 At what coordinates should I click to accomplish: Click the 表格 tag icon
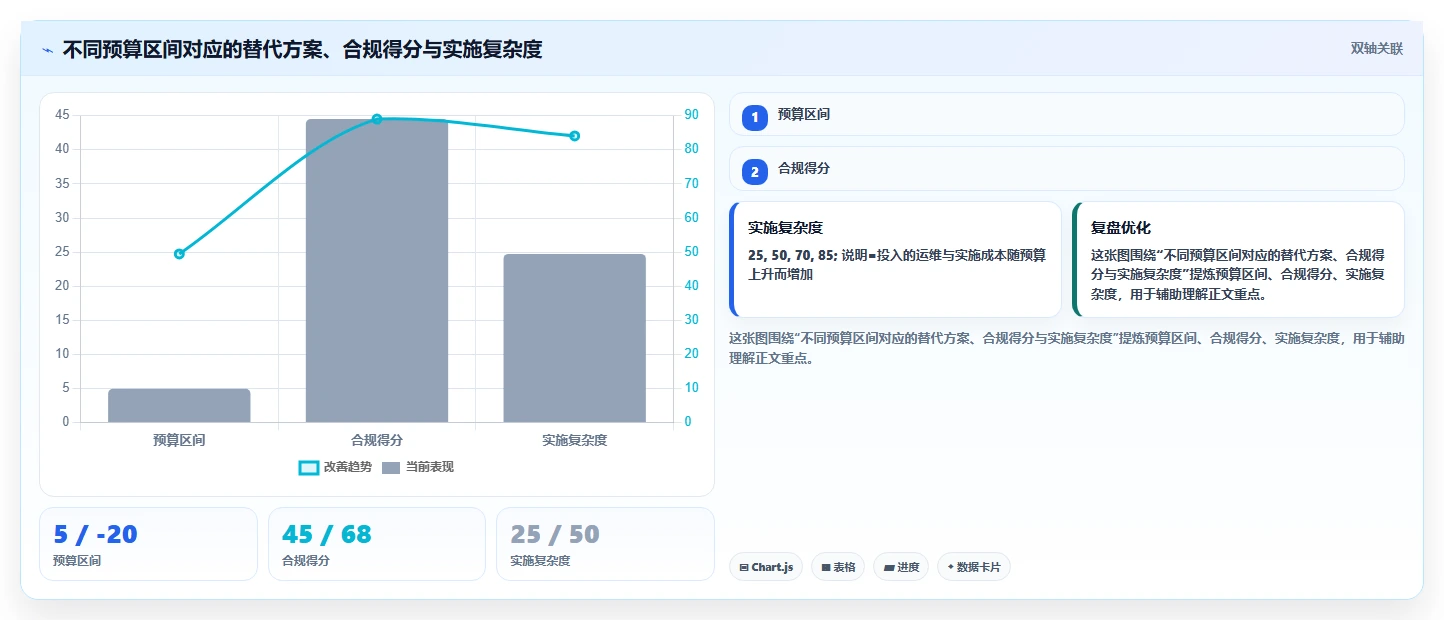click(x=826, y=567)
